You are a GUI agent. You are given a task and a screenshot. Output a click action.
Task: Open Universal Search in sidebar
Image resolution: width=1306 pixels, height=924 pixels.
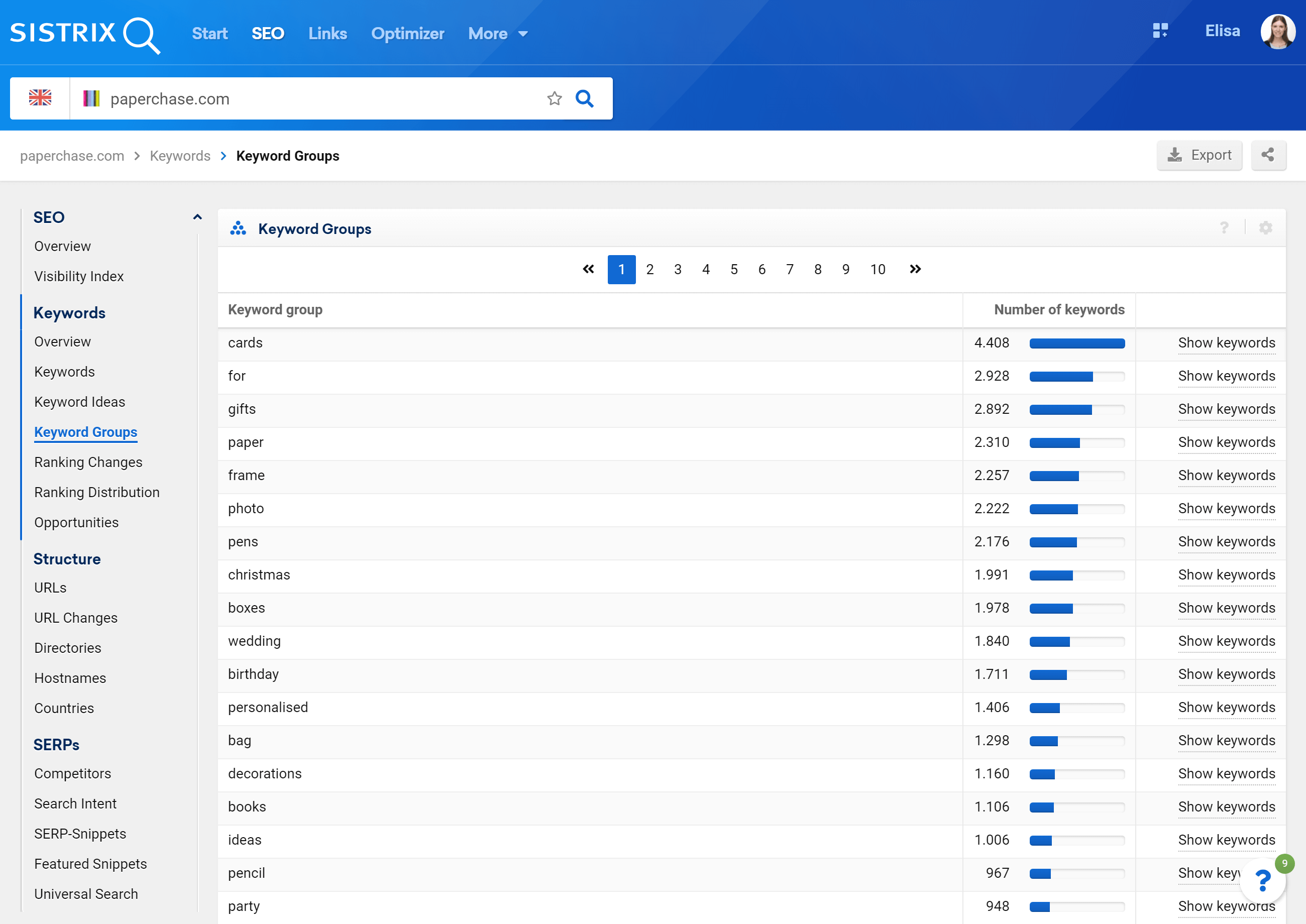tap(86, 894)
